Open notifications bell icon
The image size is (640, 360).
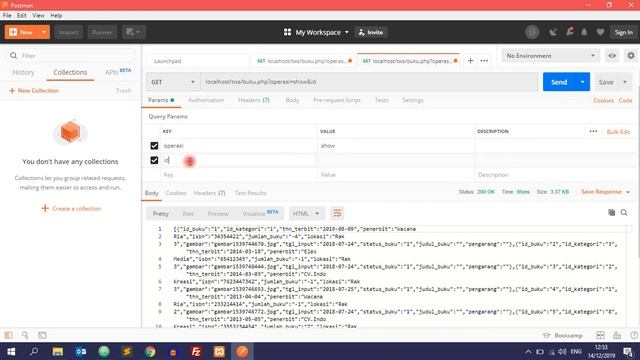[584, 32]
